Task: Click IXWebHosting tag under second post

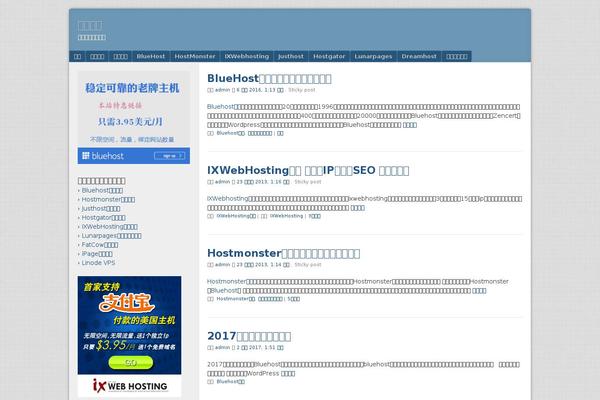Action: pyautogui.click(x=286, y=216)
